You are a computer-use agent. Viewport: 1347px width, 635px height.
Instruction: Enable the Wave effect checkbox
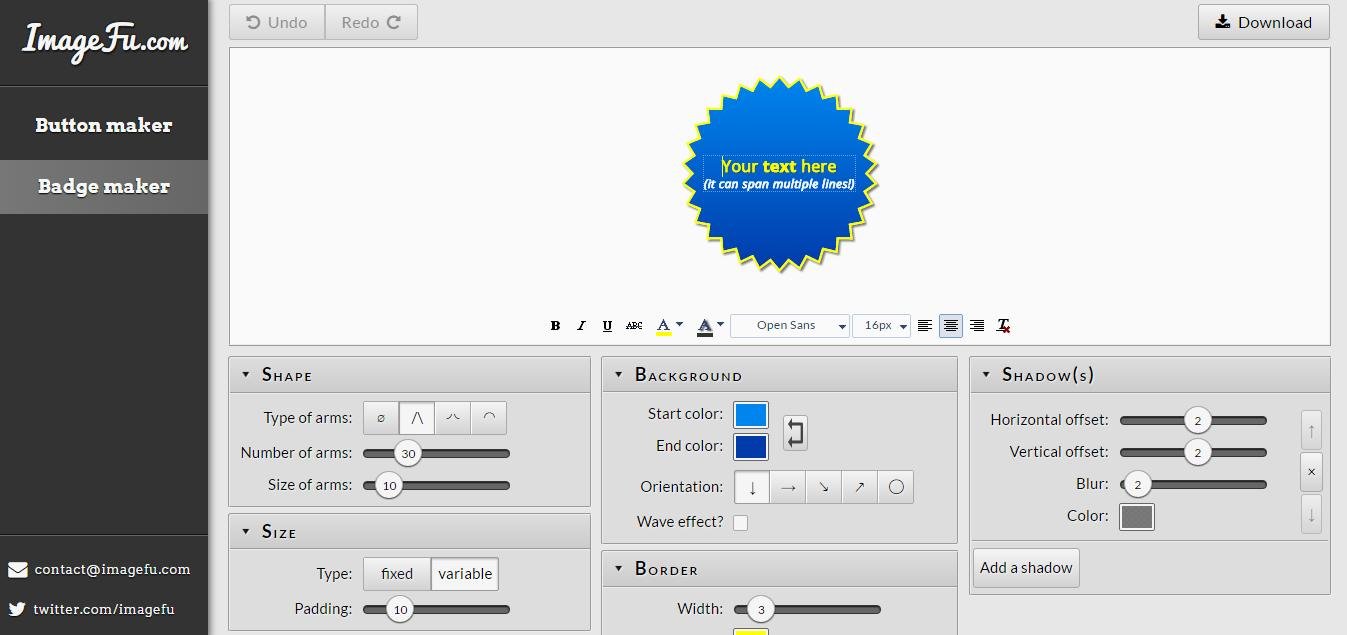[740, 522]
